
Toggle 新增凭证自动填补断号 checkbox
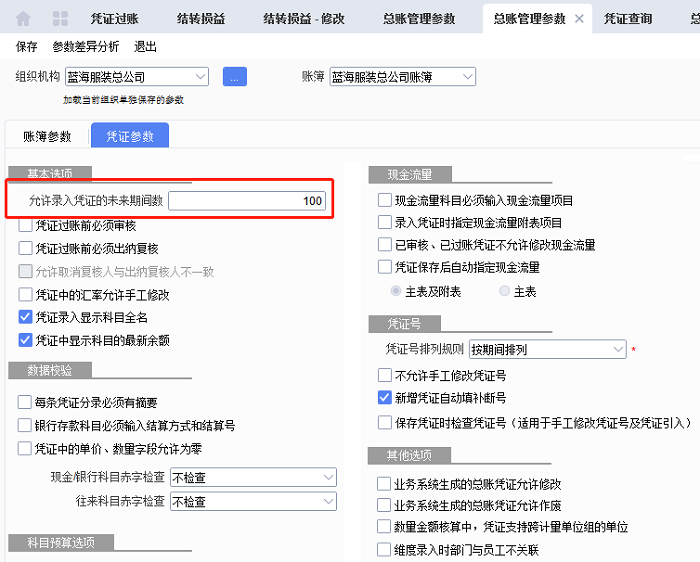385,398
